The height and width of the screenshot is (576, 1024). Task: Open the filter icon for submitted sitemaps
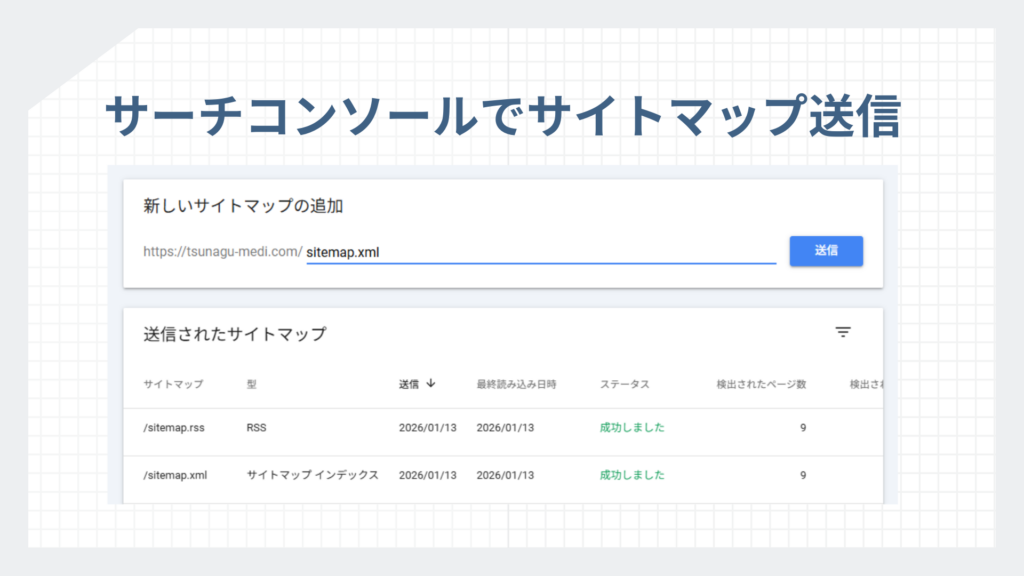(843, 333)
